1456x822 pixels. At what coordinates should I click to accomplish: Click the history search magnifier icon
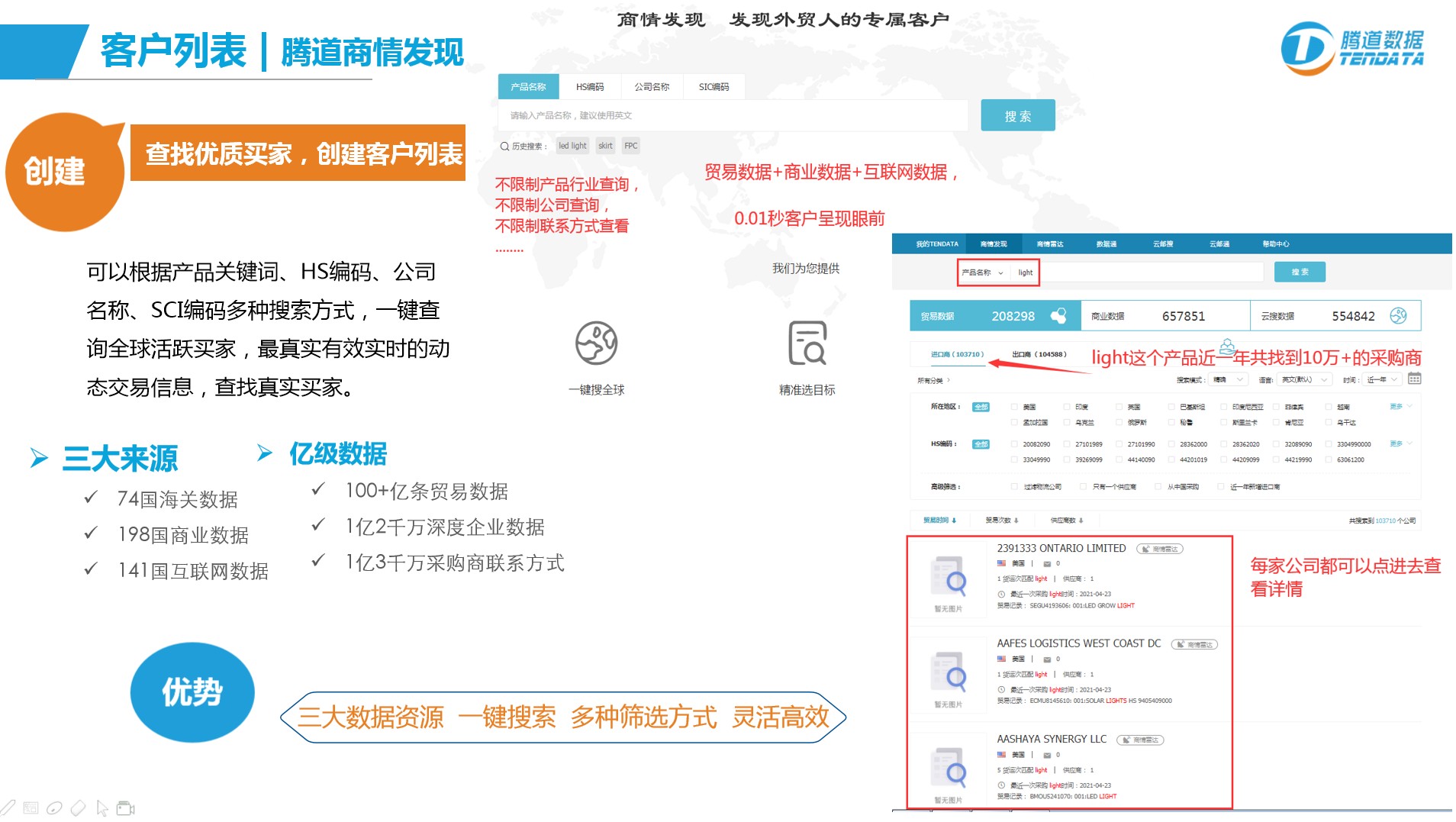[504, 146]
